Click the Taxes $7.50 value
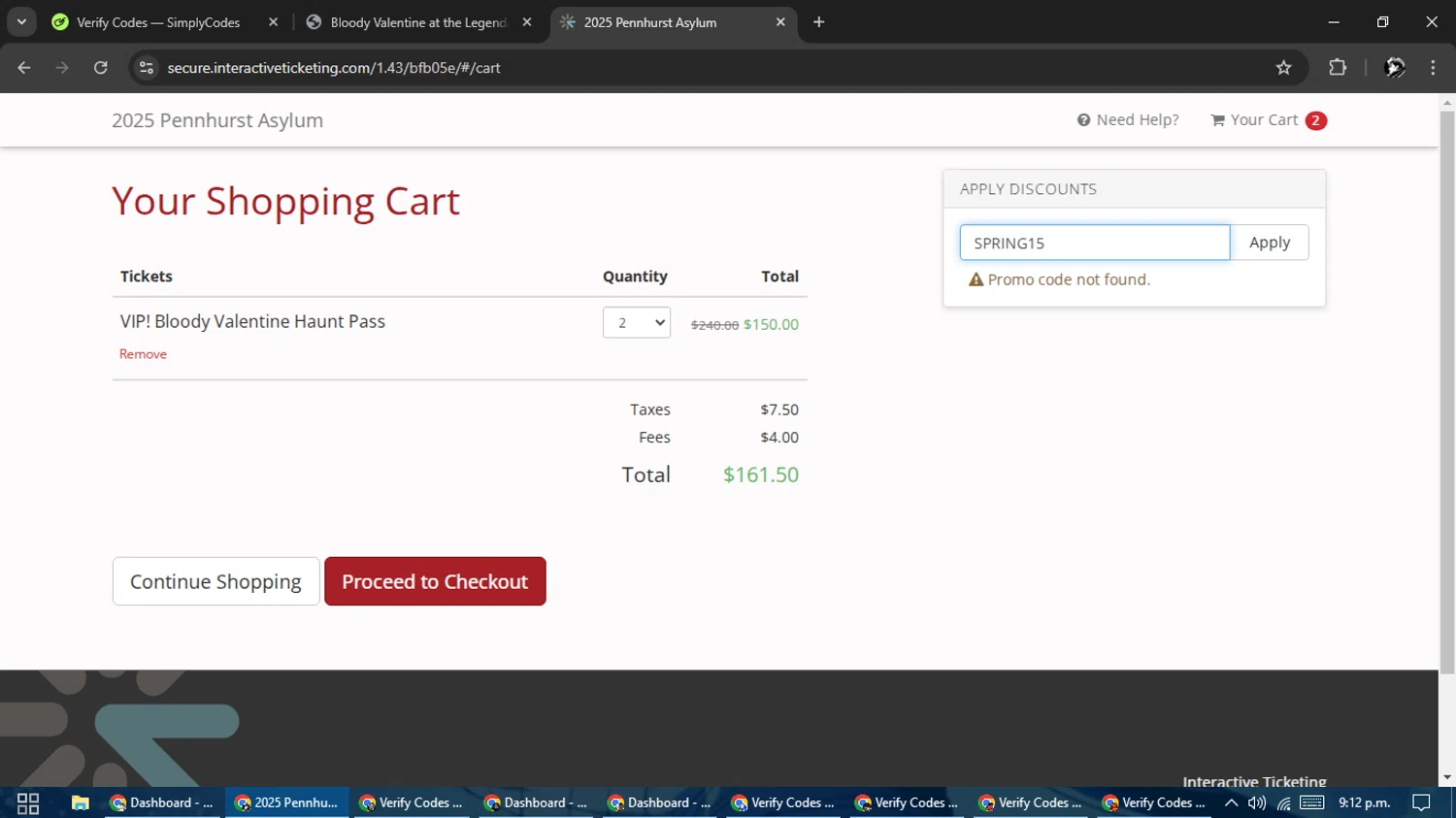Viewport: 1456px width, 818px height. click(779, 409)
